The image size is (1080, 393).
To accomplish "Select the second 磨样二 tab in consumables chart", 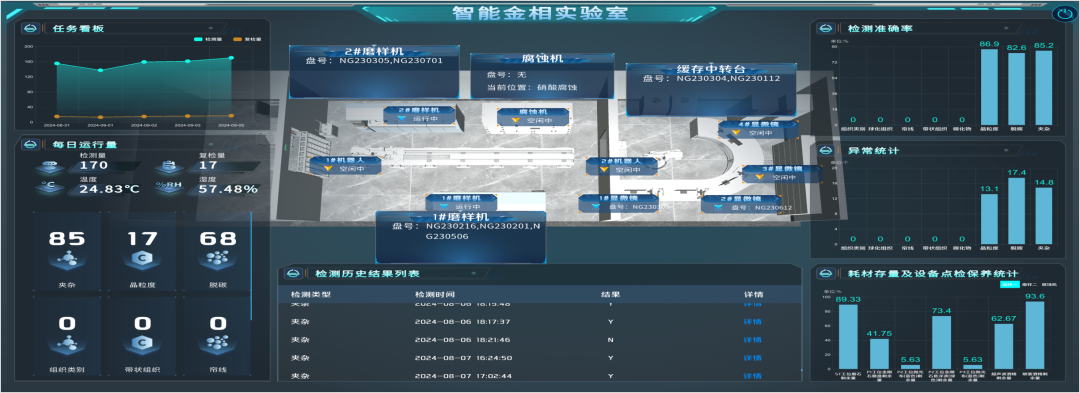I will pos(1030,284).
